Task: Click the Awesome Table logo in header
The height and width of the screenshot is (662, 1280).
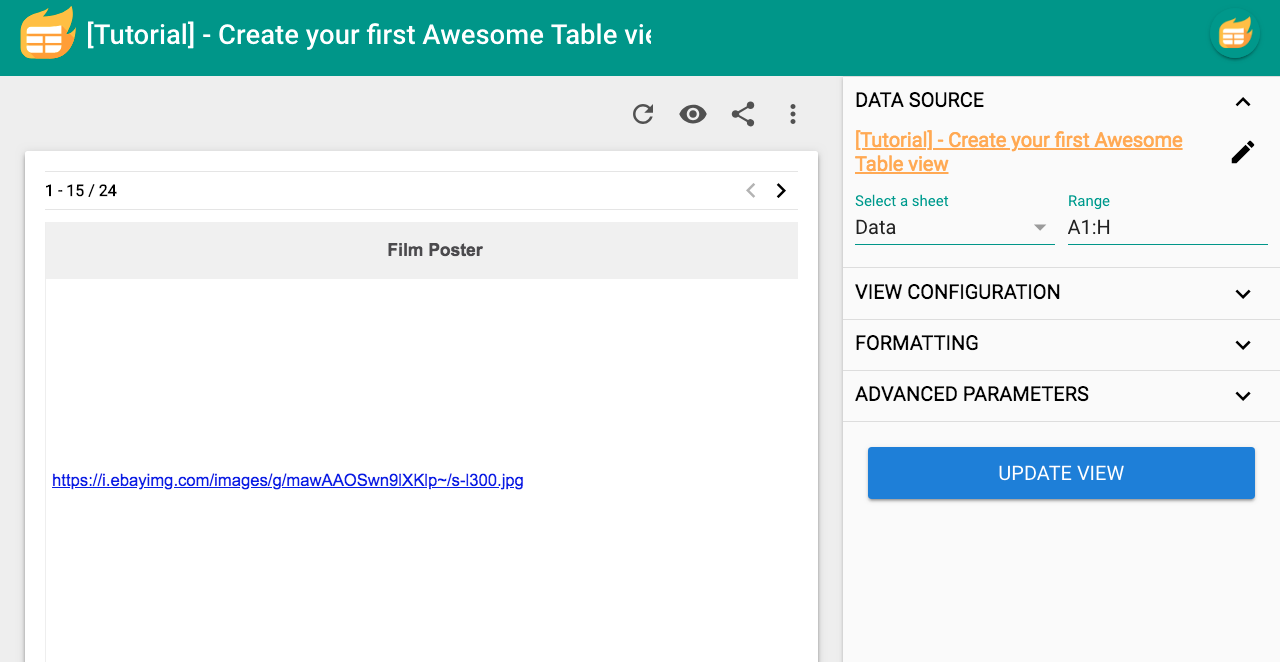Action: (x=47, y=33)
